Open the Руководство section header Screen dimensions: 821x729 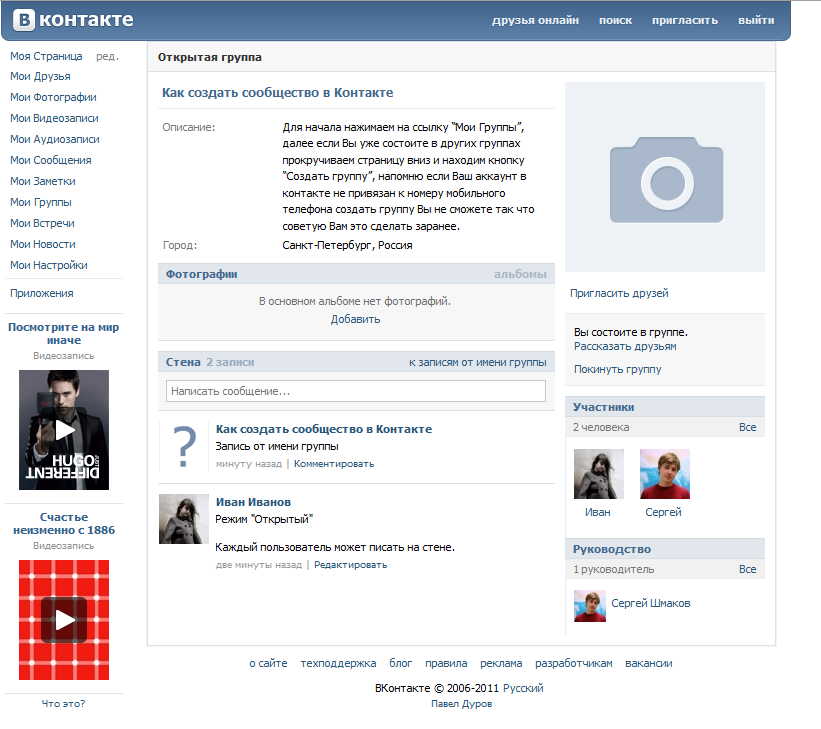pyautogui.click(x=612, y=549)
